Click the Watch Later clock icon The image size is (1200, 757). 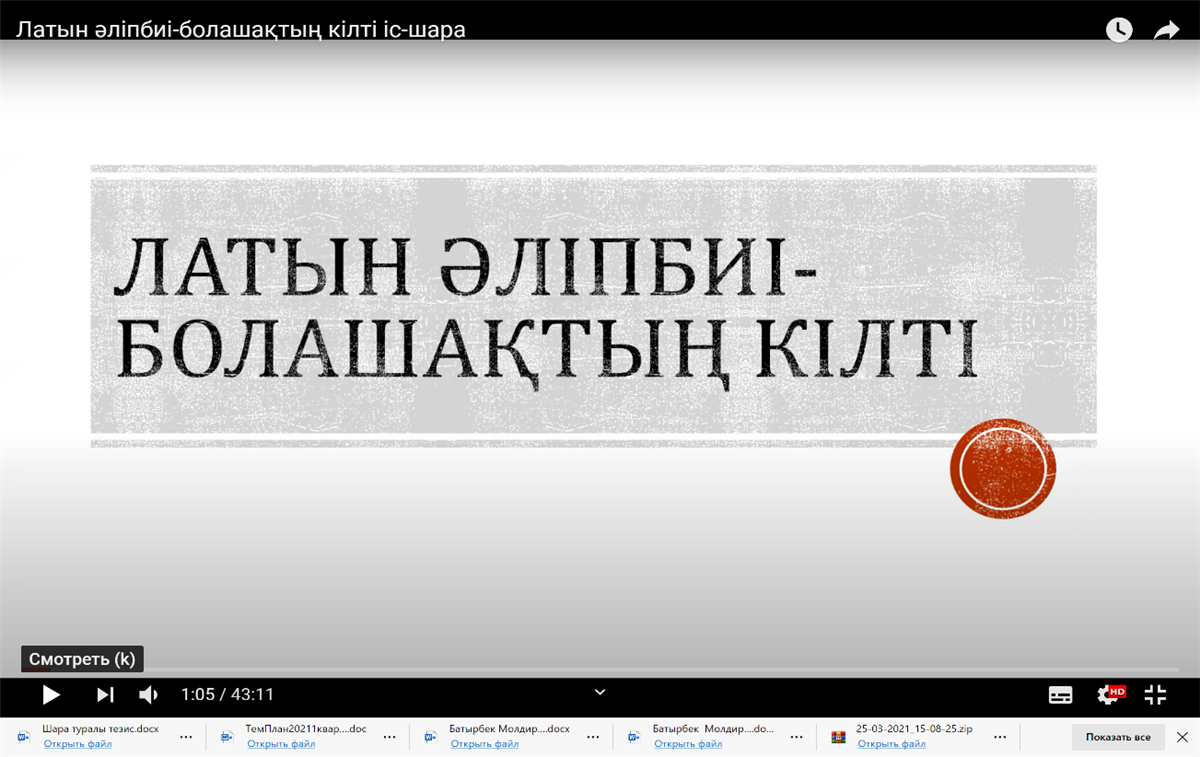[1119, 30]
